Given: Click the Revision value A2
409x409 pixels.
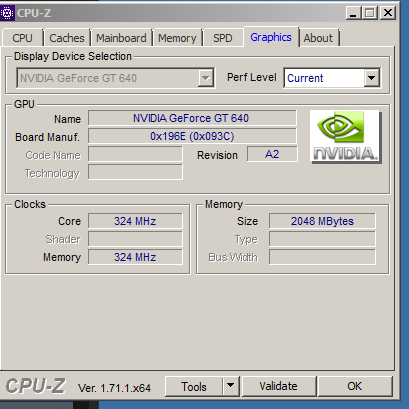Looking at the screenshot, I should click(272, 154).
